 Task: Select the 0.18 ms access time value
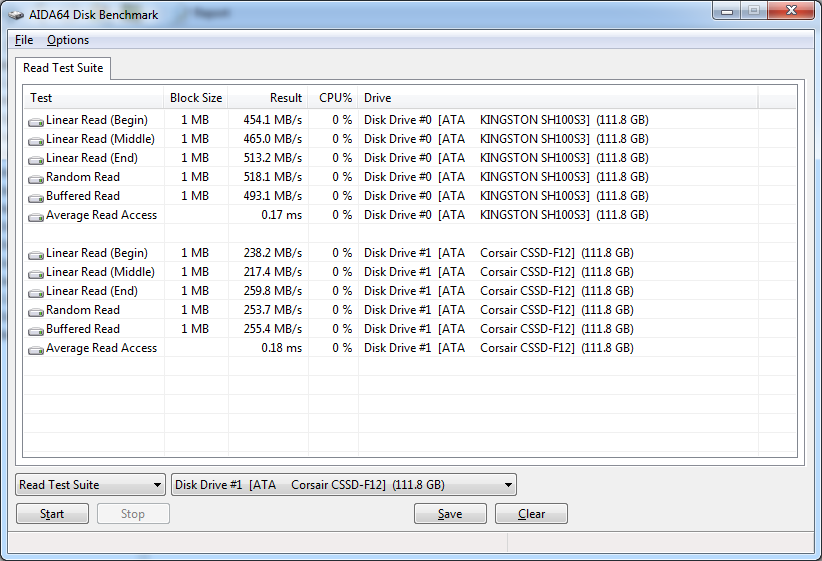282,348
